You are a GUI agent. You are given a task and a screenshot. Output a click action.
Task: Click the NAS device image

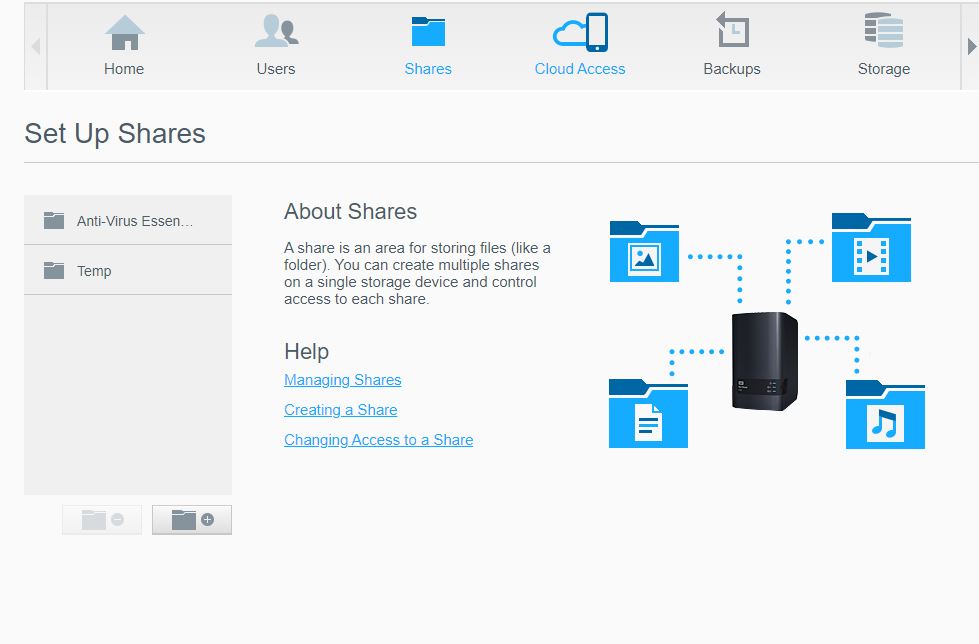(x=765, y=361)
